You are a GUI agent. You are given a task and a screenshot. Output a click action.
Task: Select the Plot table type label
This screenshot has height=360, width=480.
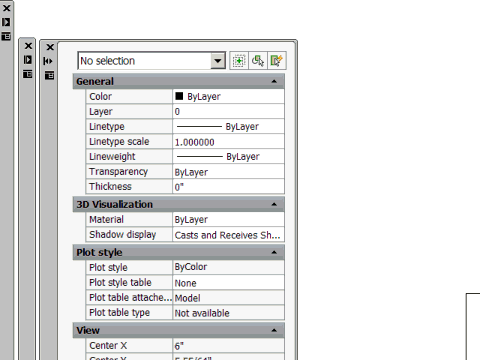(119, 313)
